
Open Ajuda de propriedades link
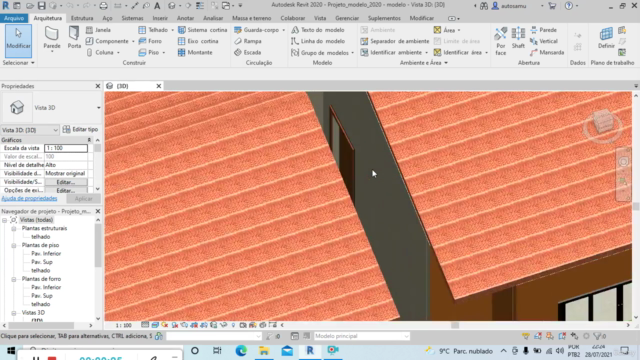coord(29,198)
